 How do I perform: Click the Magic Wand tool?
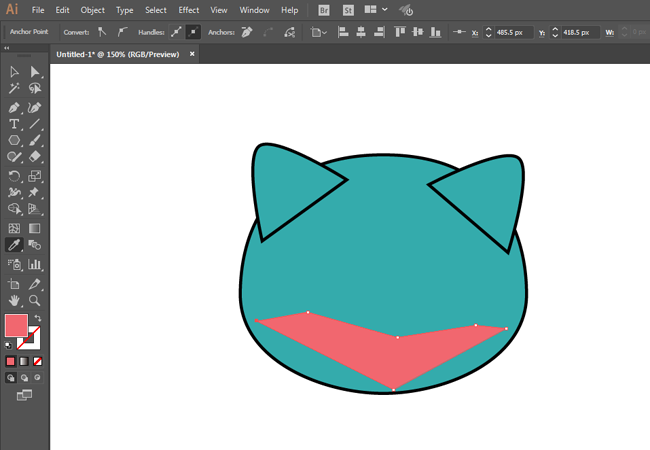coord(14,89)
